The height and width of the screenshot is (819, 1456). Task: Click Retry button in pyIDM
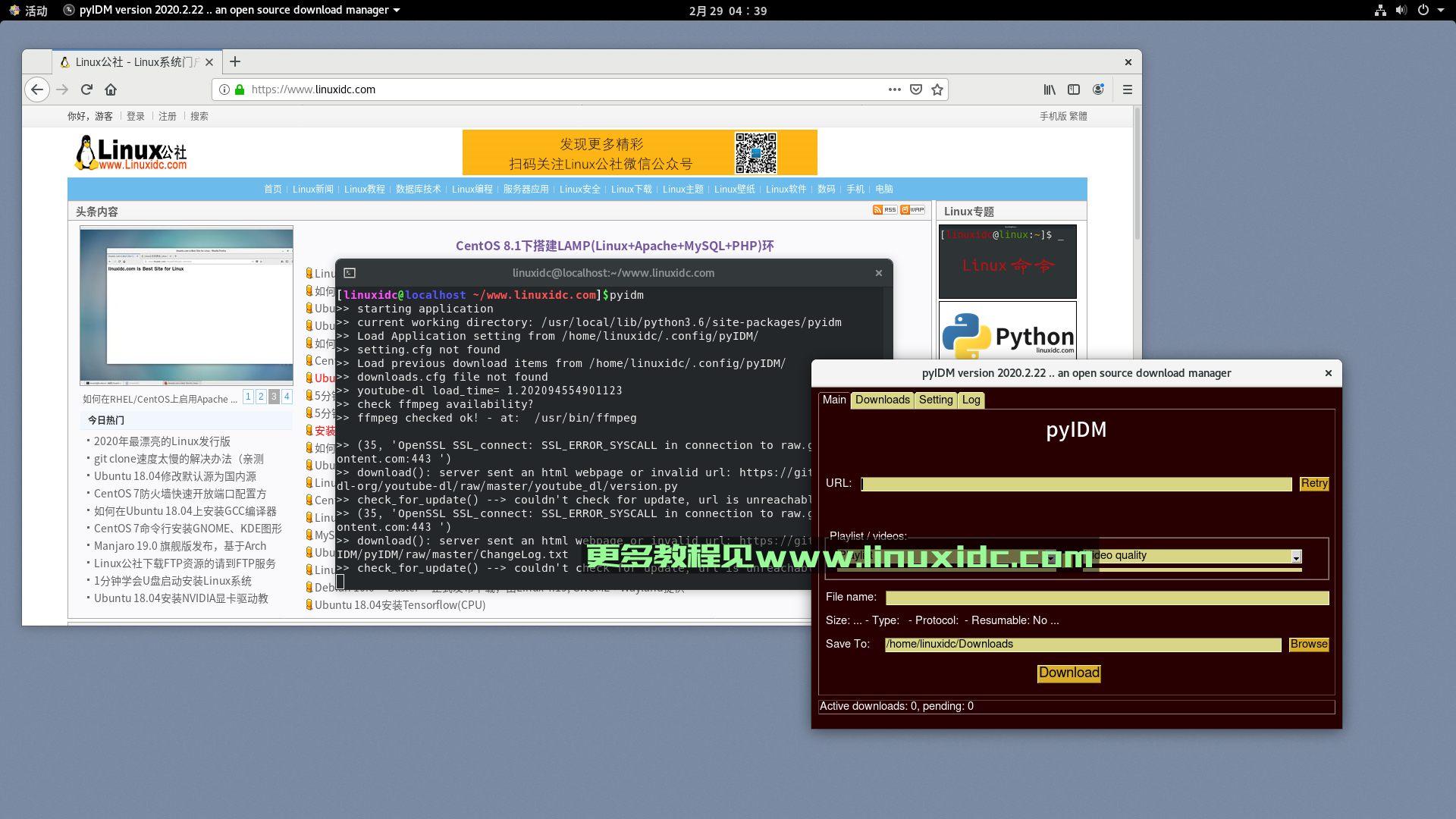click(1314, 484)
